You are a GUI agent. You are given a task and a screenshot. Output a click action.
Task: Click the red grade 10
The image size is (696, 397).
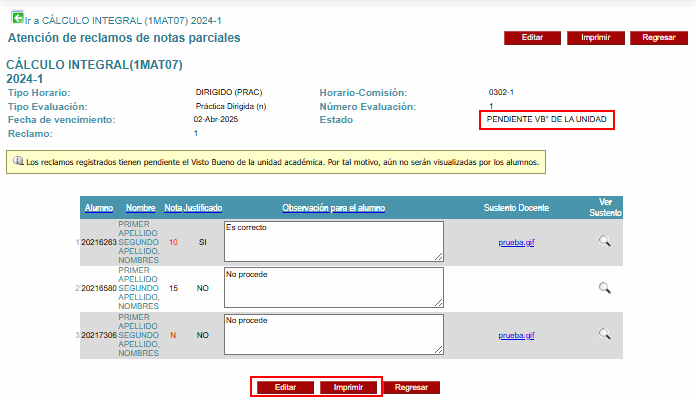pos(173,242)
